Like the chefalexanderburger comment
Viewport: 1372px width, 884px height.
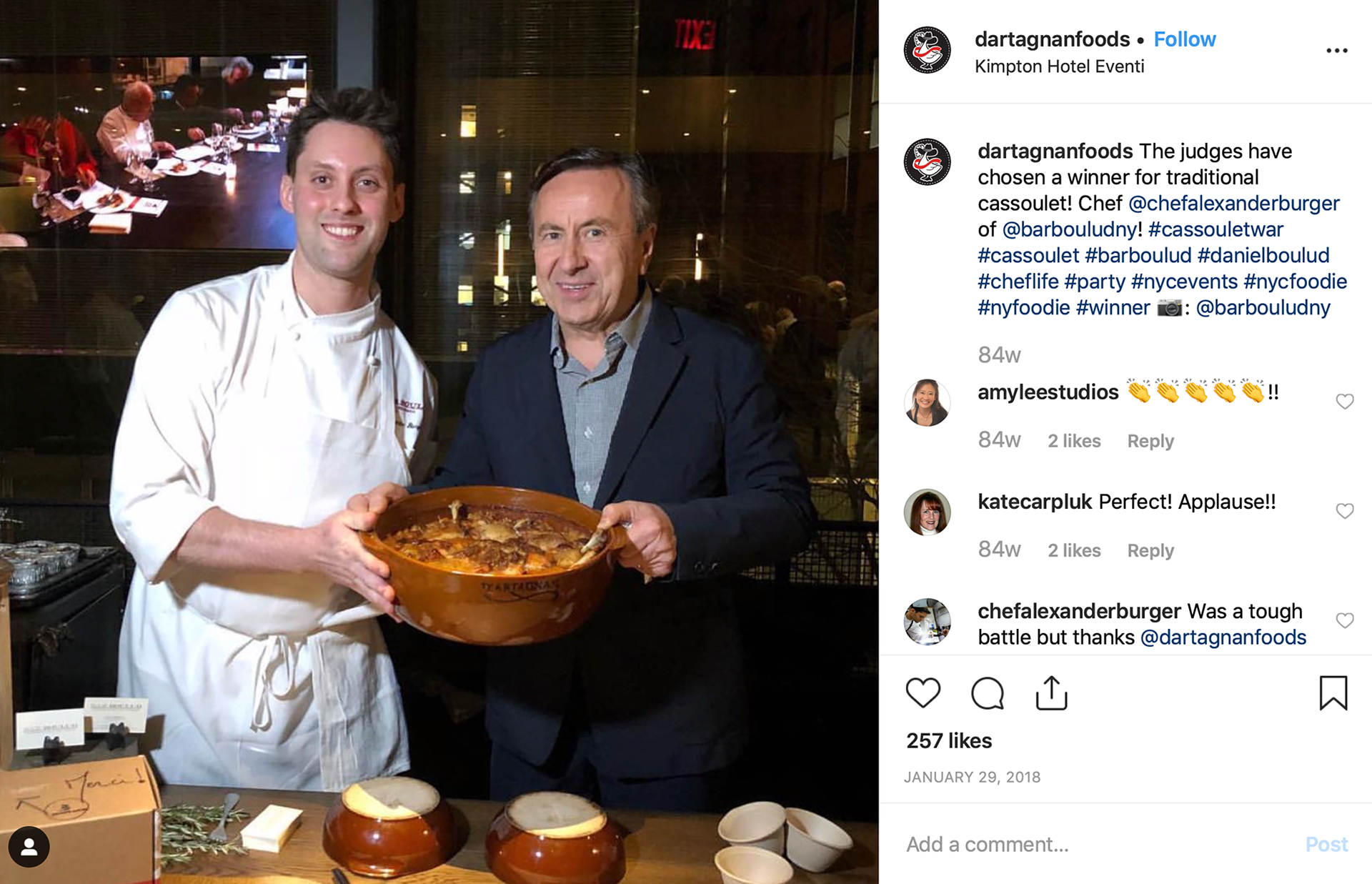pyautogui.click(x=1344, y=620)
